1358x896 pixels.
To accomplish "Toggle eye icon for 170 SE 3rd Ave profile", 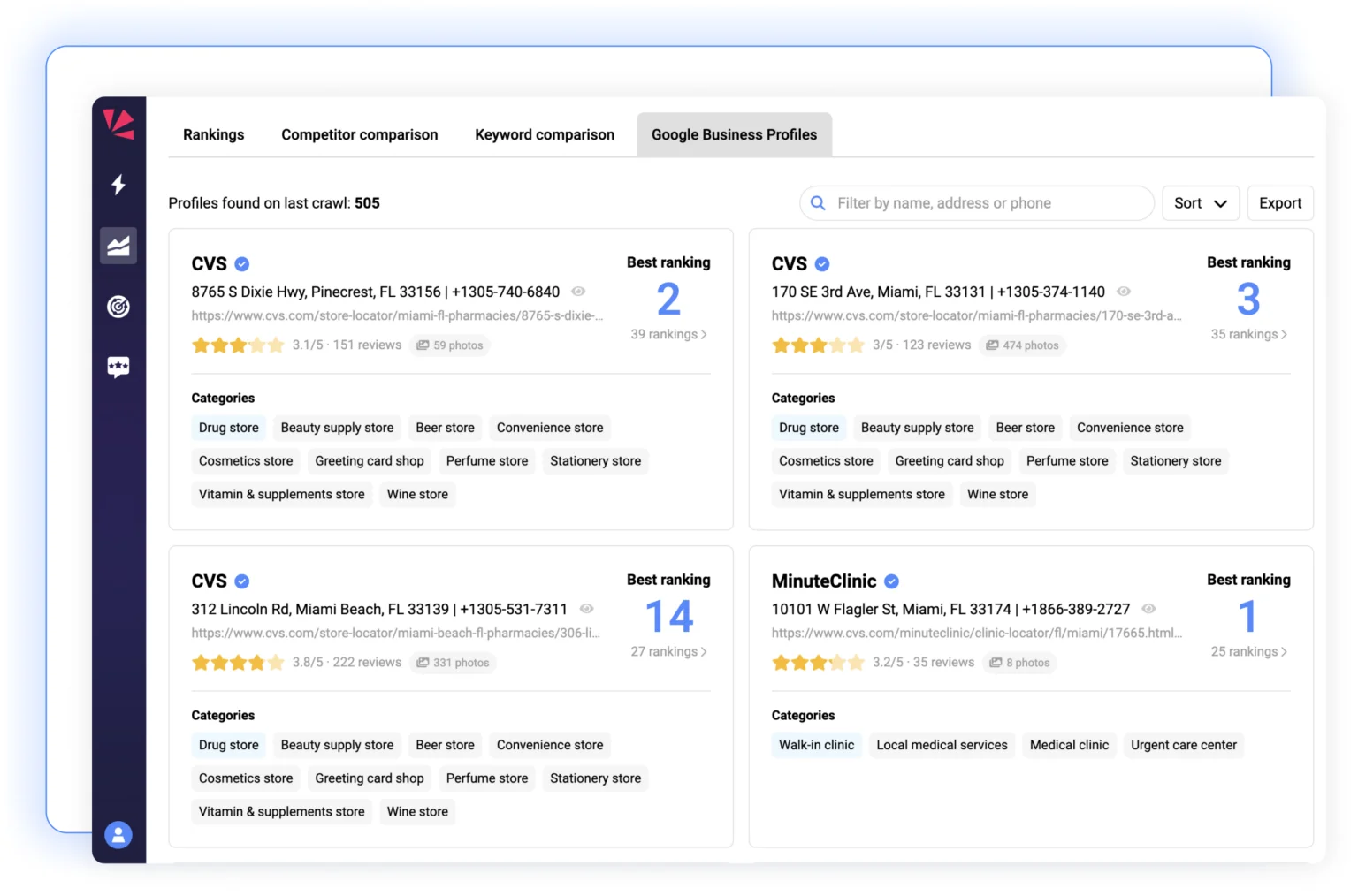I will pos(1124,292).
